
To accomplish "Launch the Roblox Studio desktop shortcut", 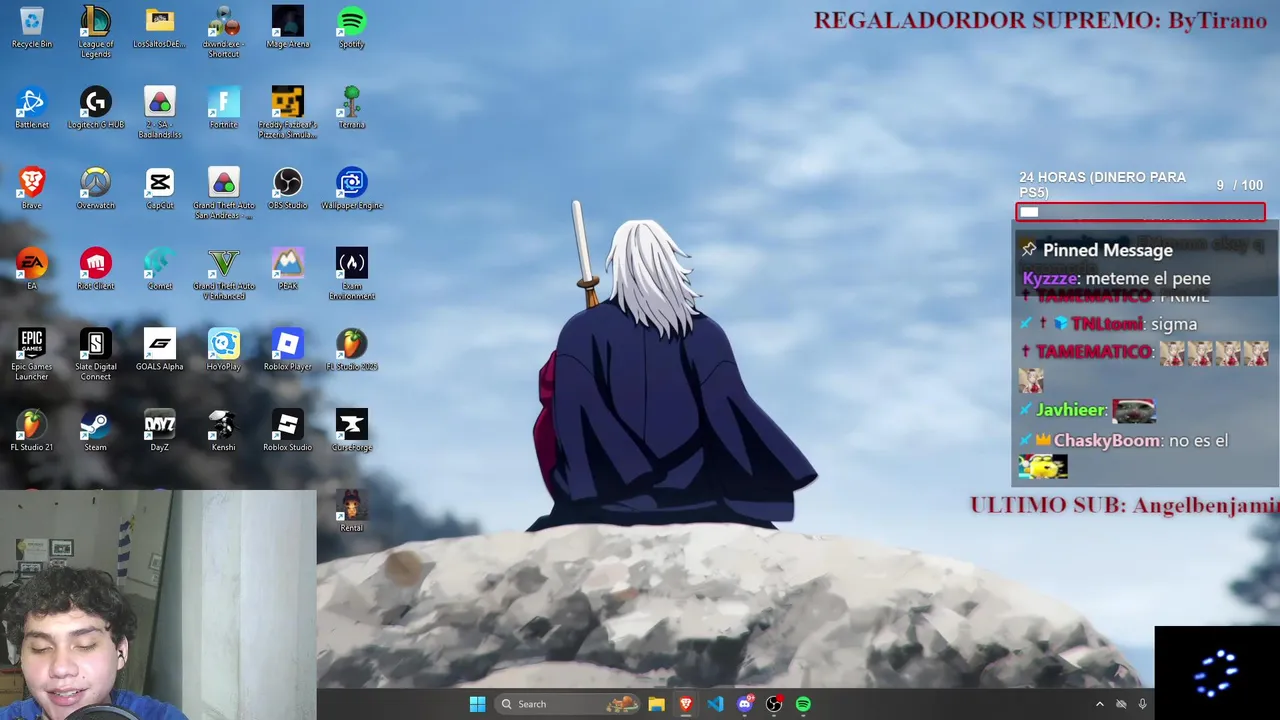I will 288,432.
